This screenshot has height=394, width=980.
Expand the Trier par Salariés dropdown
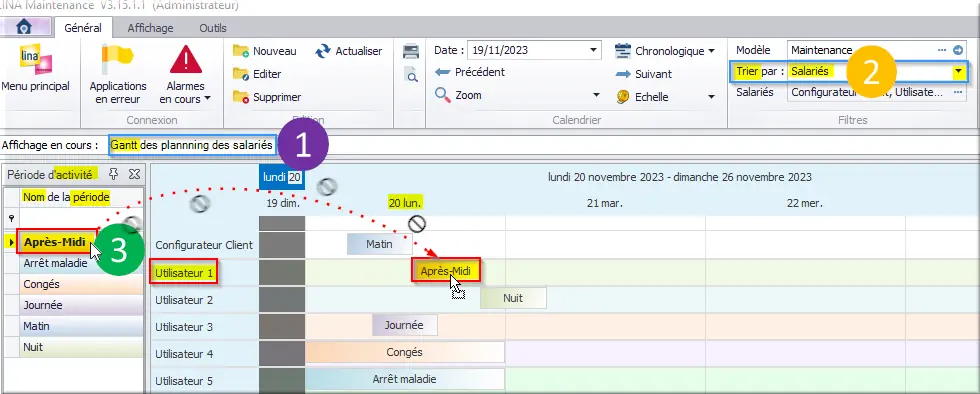(958, 71)
